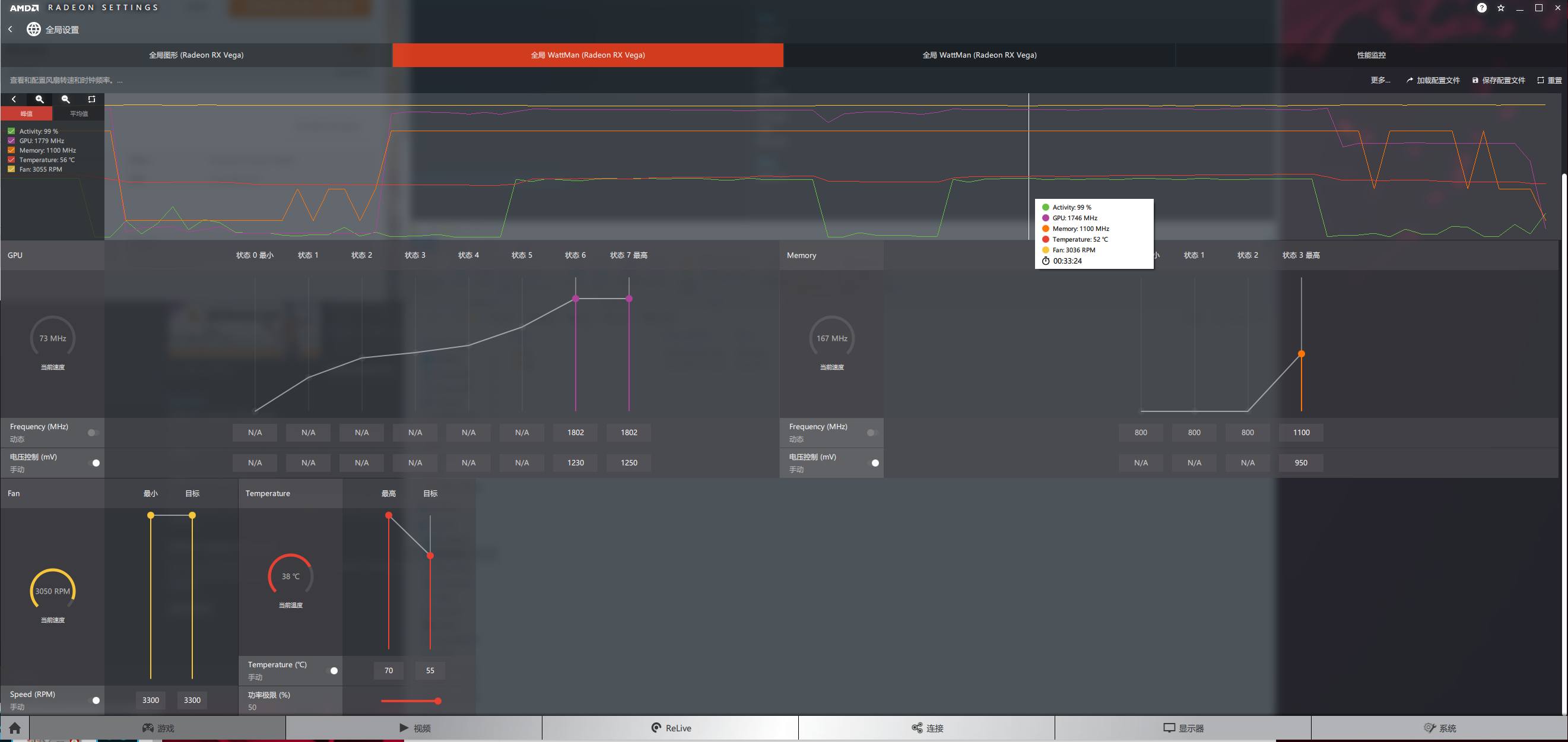This screenshot has width=1568, height=742.
Task: Click the favorites star icon
Action: [1501, 8]
